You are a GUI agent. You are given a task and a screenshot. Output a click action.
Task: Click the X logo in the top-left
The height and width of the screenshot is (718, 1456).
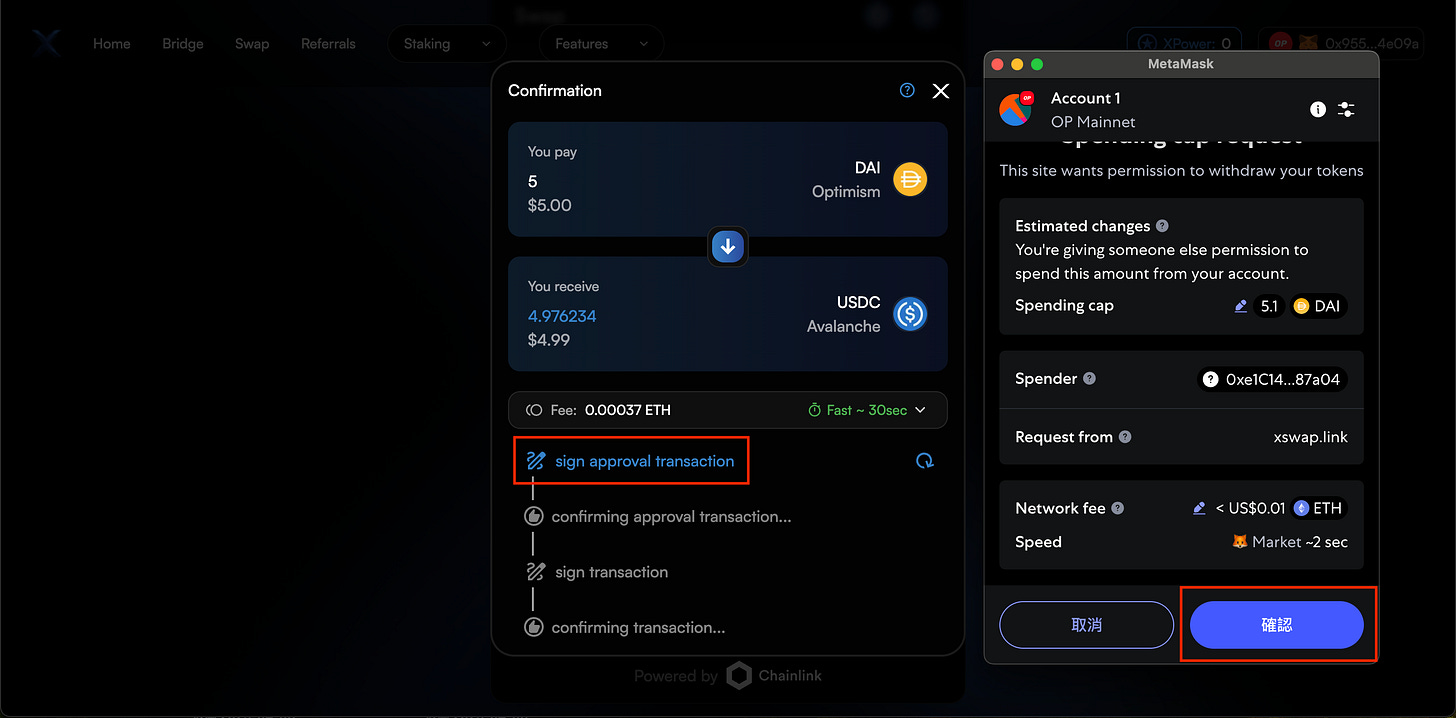click(46, 44)
